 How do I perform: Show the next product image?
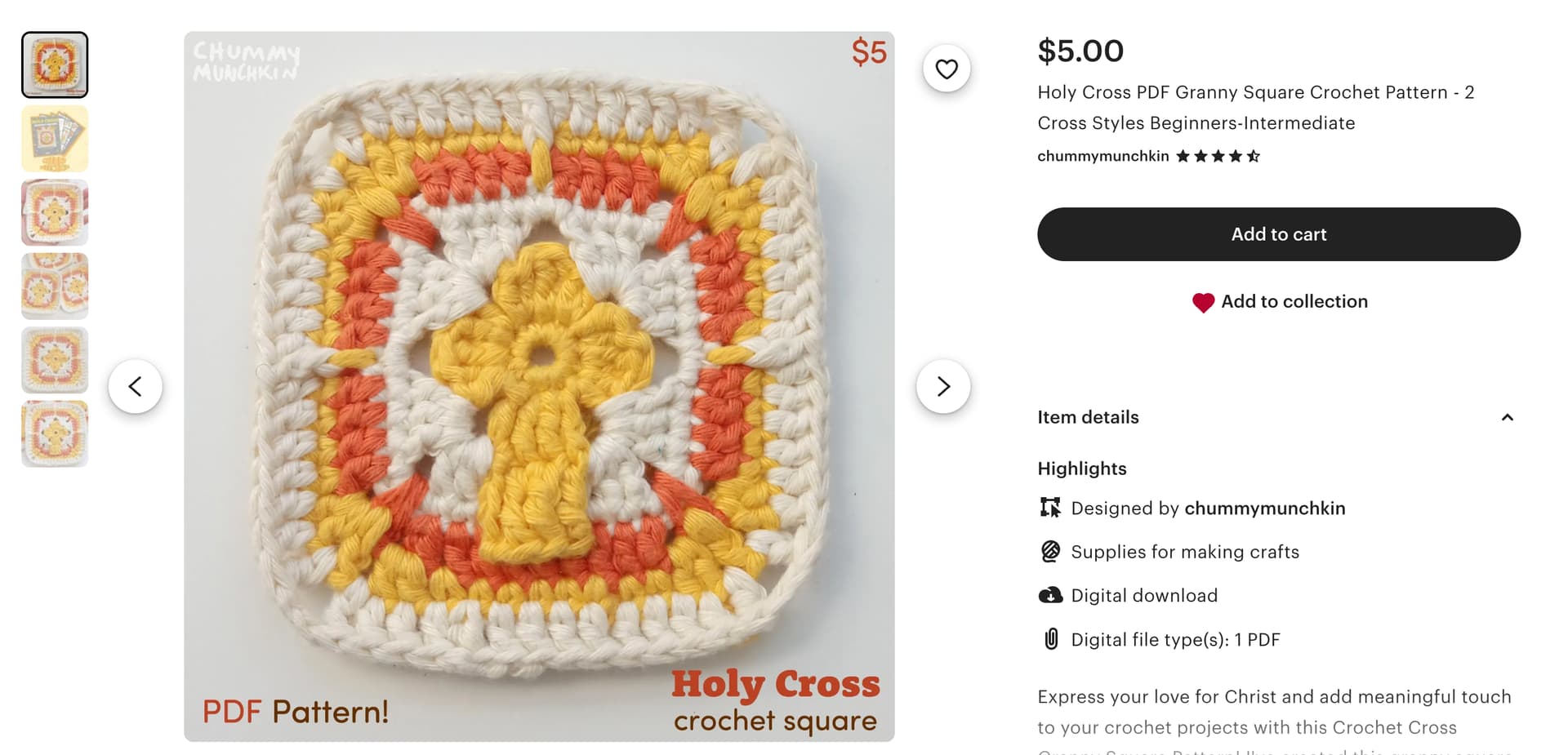[943, 386]
